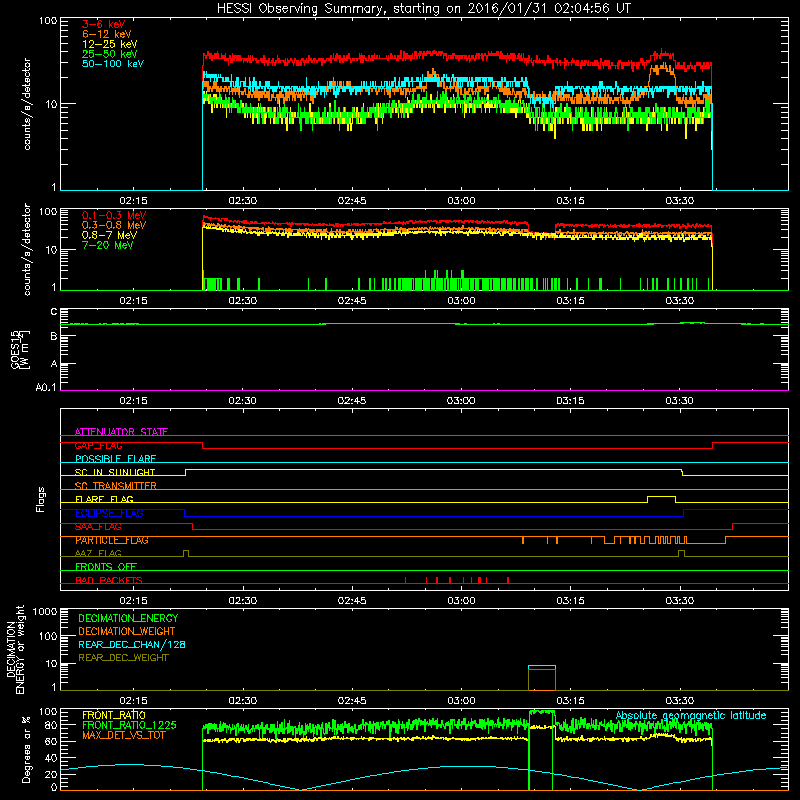Select the cyan 50-100 keV legend entry

113,64
